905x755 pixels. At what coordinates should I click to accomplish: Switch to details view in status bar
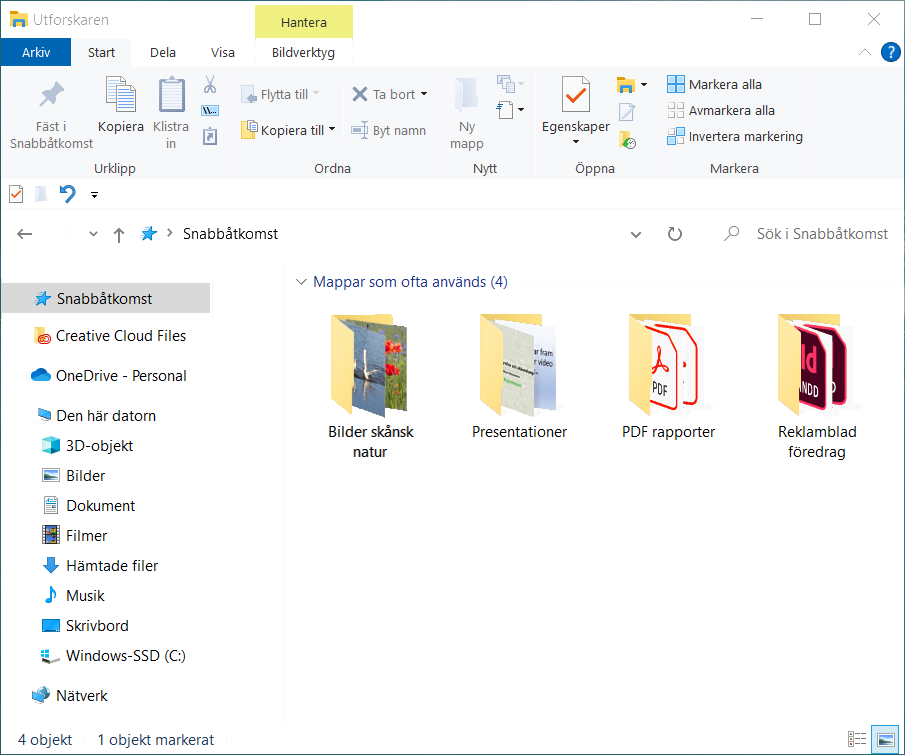point(857,740)
